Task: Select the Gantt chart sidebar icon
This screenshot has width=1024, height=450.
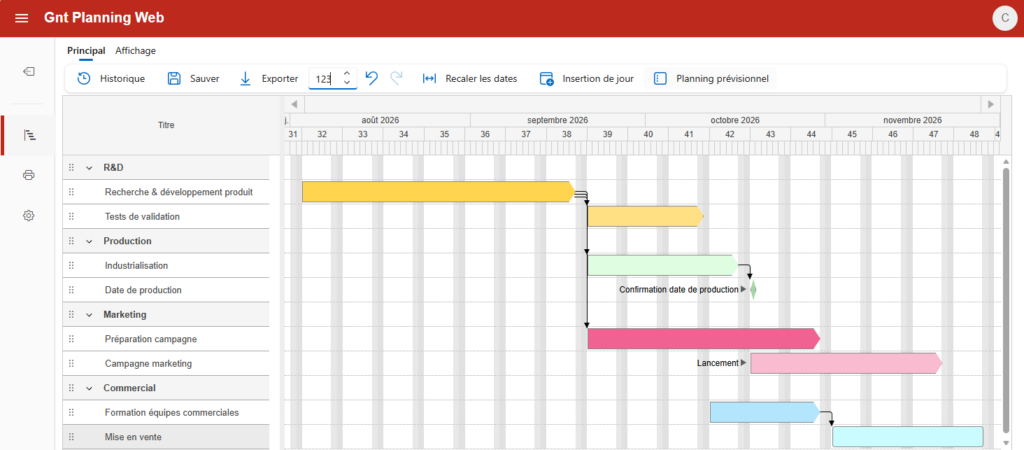Action: [28, 135]
